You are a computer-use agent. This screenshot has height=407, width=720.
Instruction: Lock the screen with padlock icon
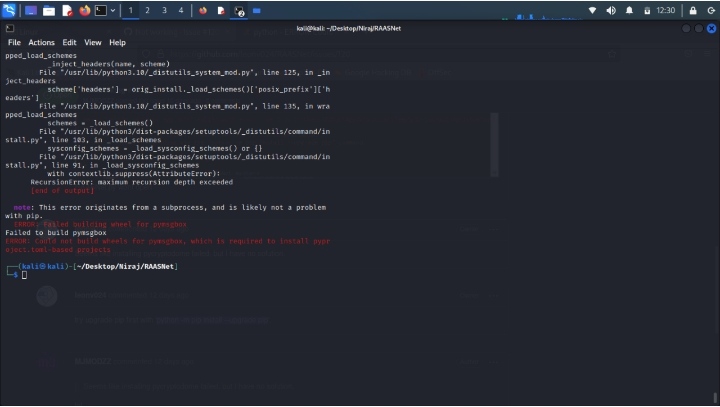point(693,10)
